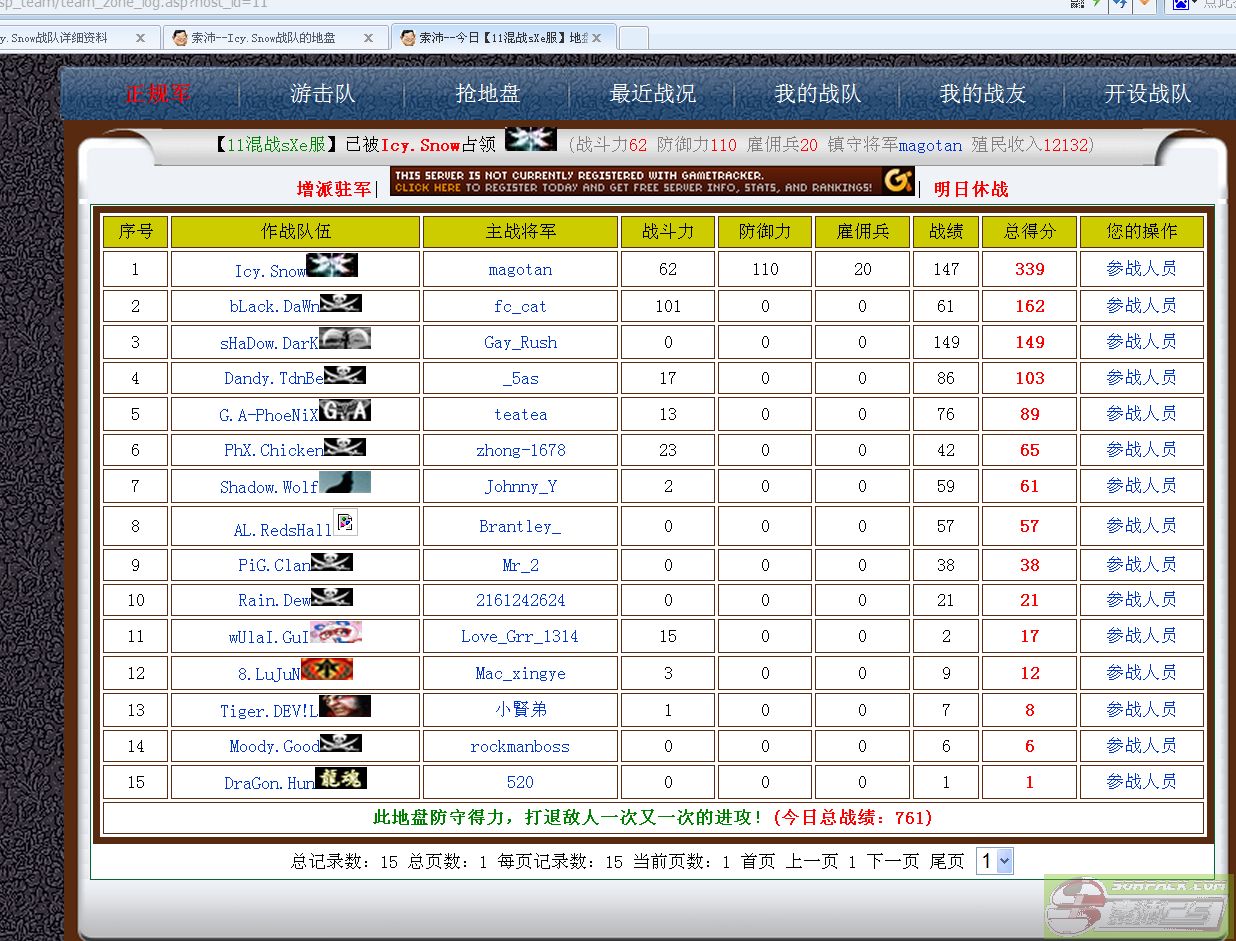
Task: Click the Shadow.Wolf team wolf image
Action: (345, 483)
